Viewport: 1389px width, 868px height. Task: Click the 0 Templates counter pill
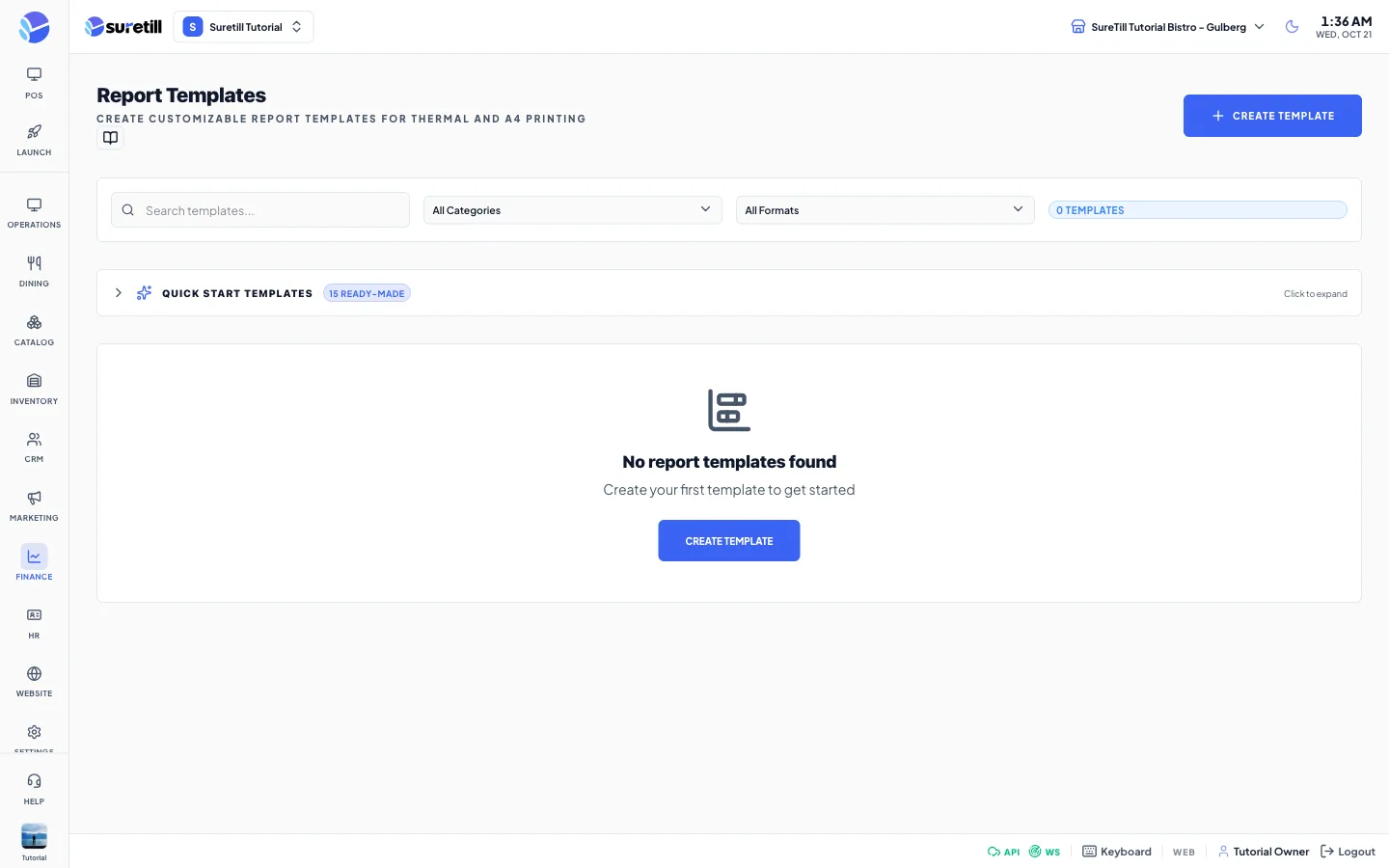pos(1198,210)
